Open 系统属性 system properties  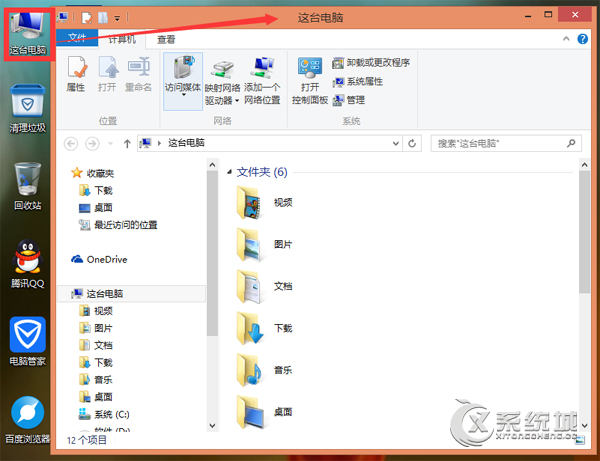(x=358, y=81)
